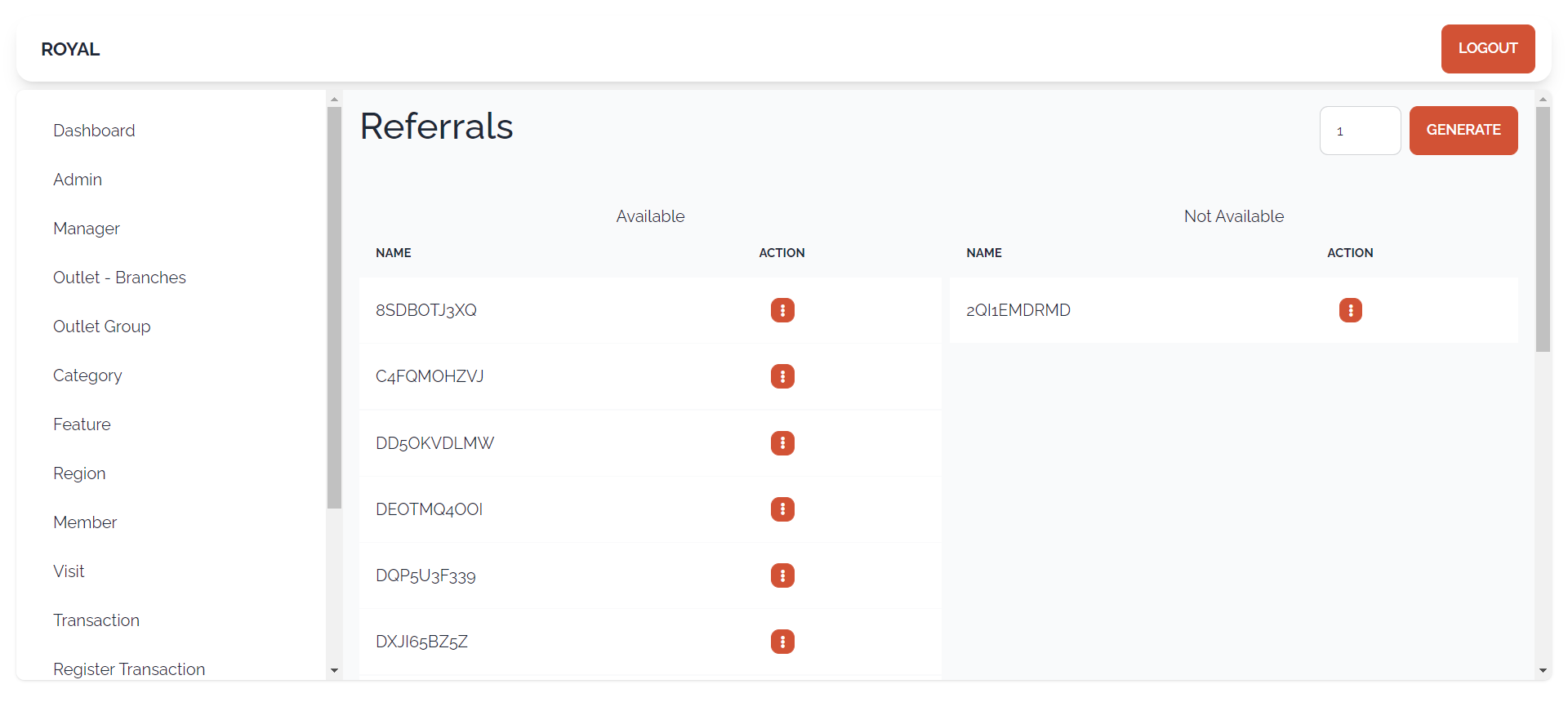Select referral code DEOTMQ4OOI
1568x702 pixels.
coord(429,509)
